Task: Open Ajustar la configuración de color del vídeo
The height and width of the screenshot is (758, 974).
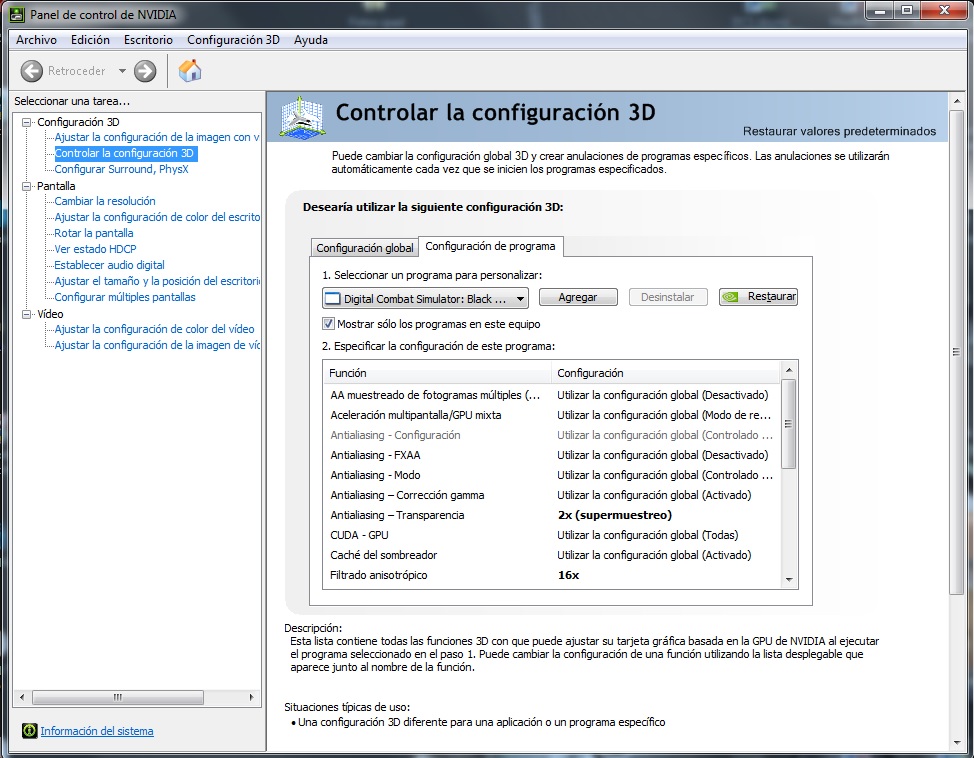Action: 154,329
